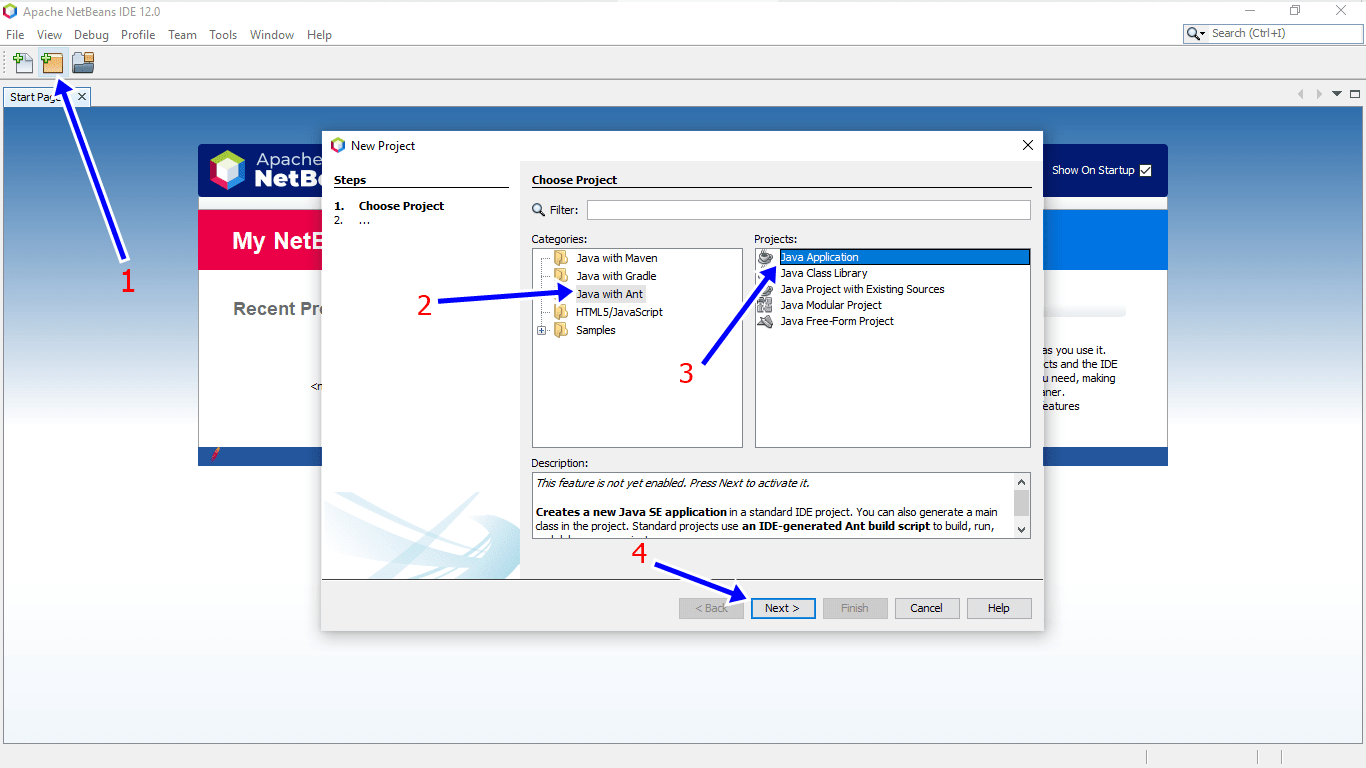The image size is (1366, 768).
Task: Select Java Free-Form Project type
Action: click(836, 321)
